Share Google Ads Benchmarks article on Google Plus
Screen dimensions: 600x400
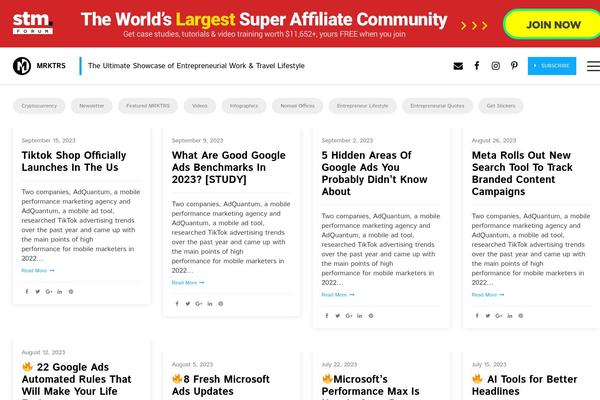(199, 304)
